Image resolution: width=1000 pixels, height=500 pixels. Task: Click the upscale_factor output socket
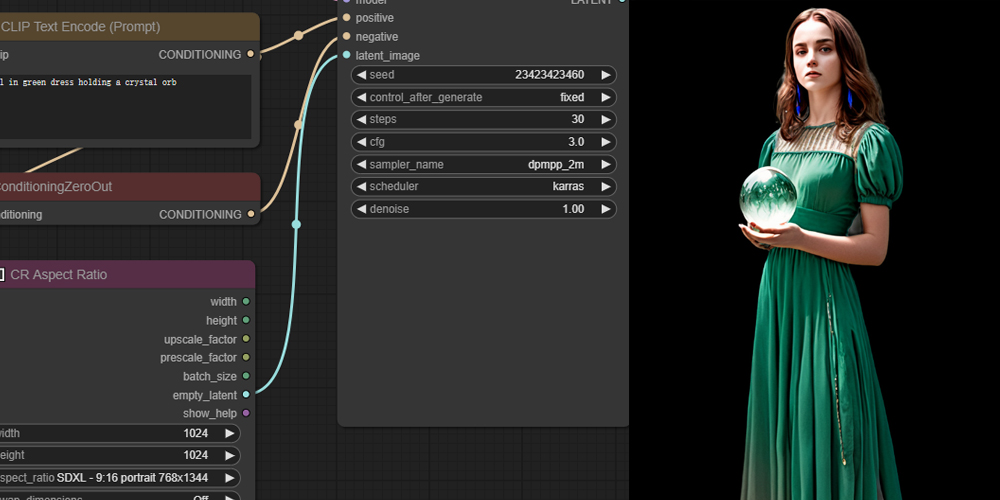tap(246, 339)
